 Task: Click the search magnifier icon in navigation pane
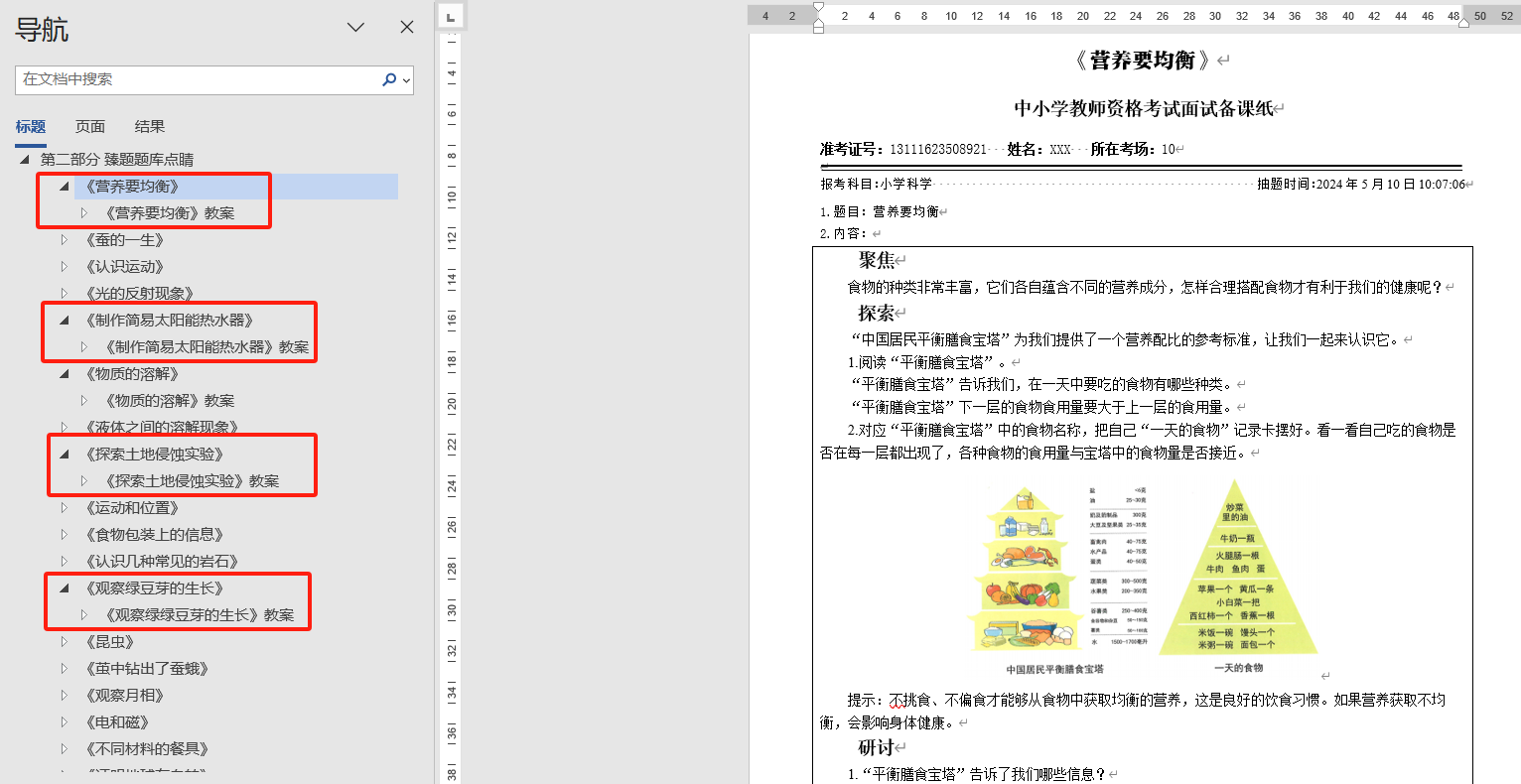tap(388, 79)
